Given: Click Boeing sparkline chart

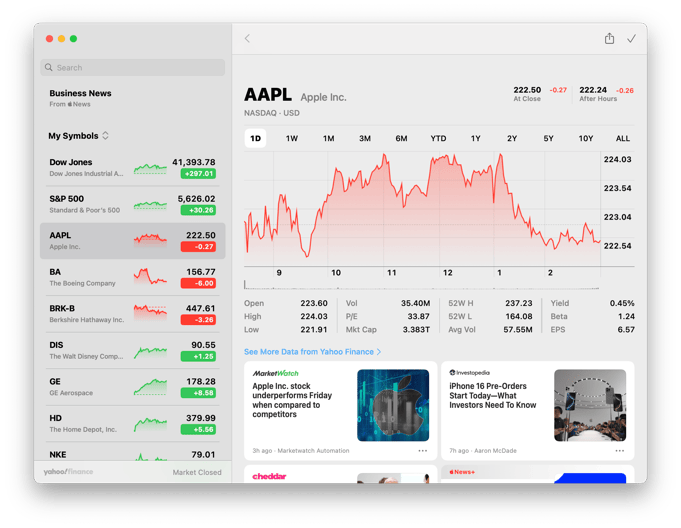Looking at the screenshot, I should pyautogui.click(x=150, y=276).
